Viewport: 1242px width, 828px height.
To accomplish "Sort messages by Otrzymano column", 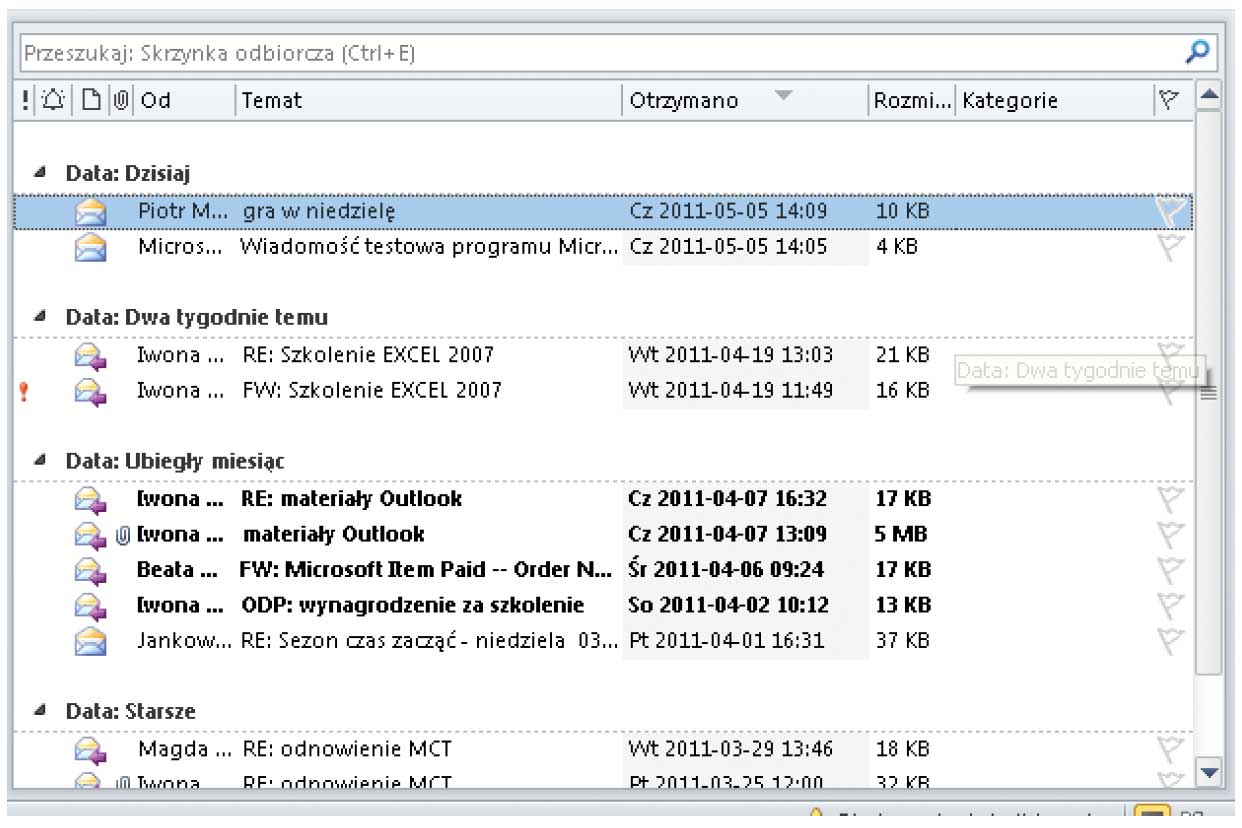I will click(700, 100).
